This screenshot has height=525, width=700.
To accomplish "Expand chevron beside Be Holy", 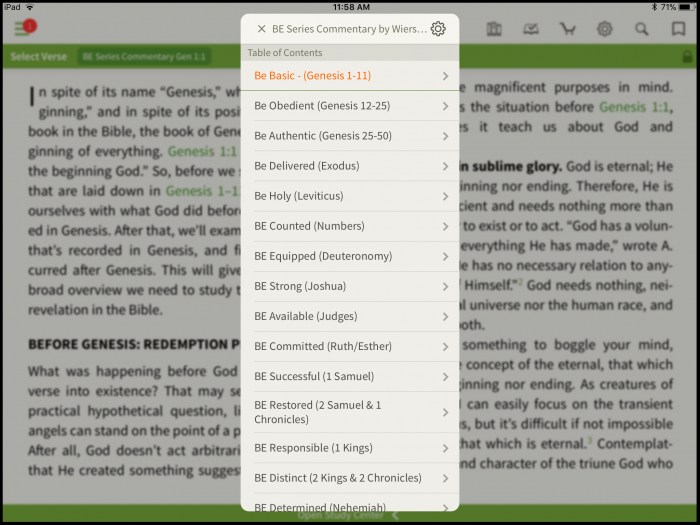I will click(x=446, y=196).
